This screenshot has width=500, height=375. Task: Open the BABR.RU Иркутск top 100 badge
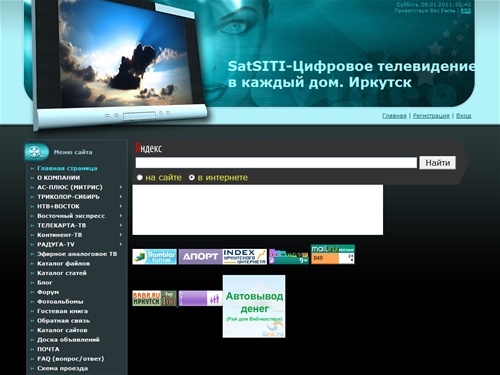[154, 298]
